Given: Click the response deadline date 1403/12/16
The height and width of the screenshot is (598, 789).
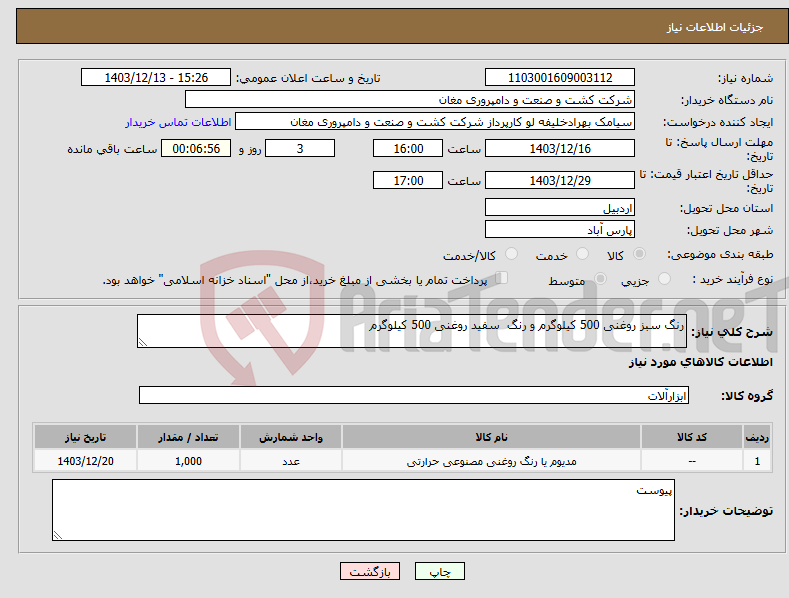Looking at the screenshot, I should coord(560,148).
